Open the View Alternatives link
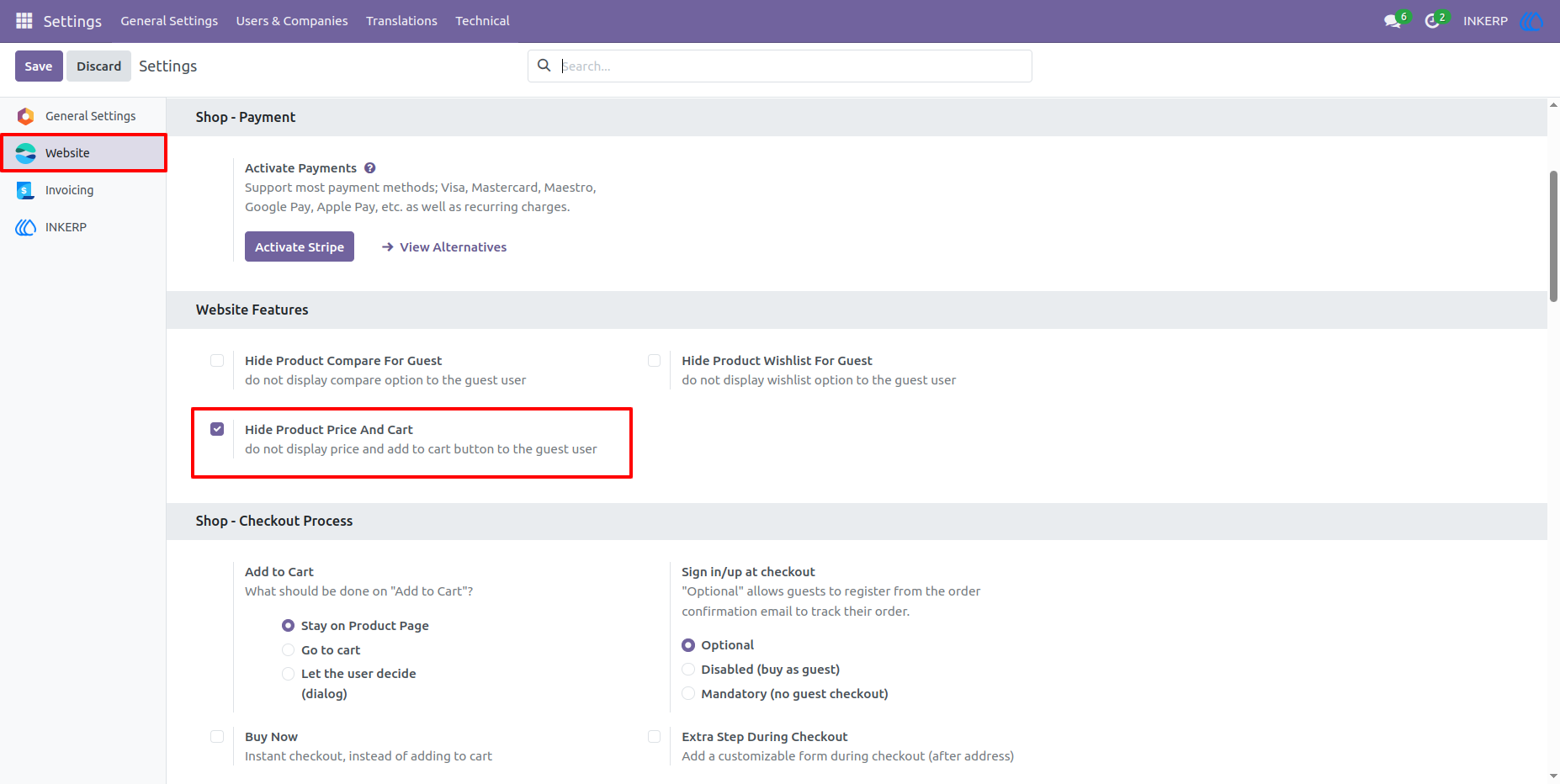The height and width of the screenshot is (784, 1560). tap(444, 247)
